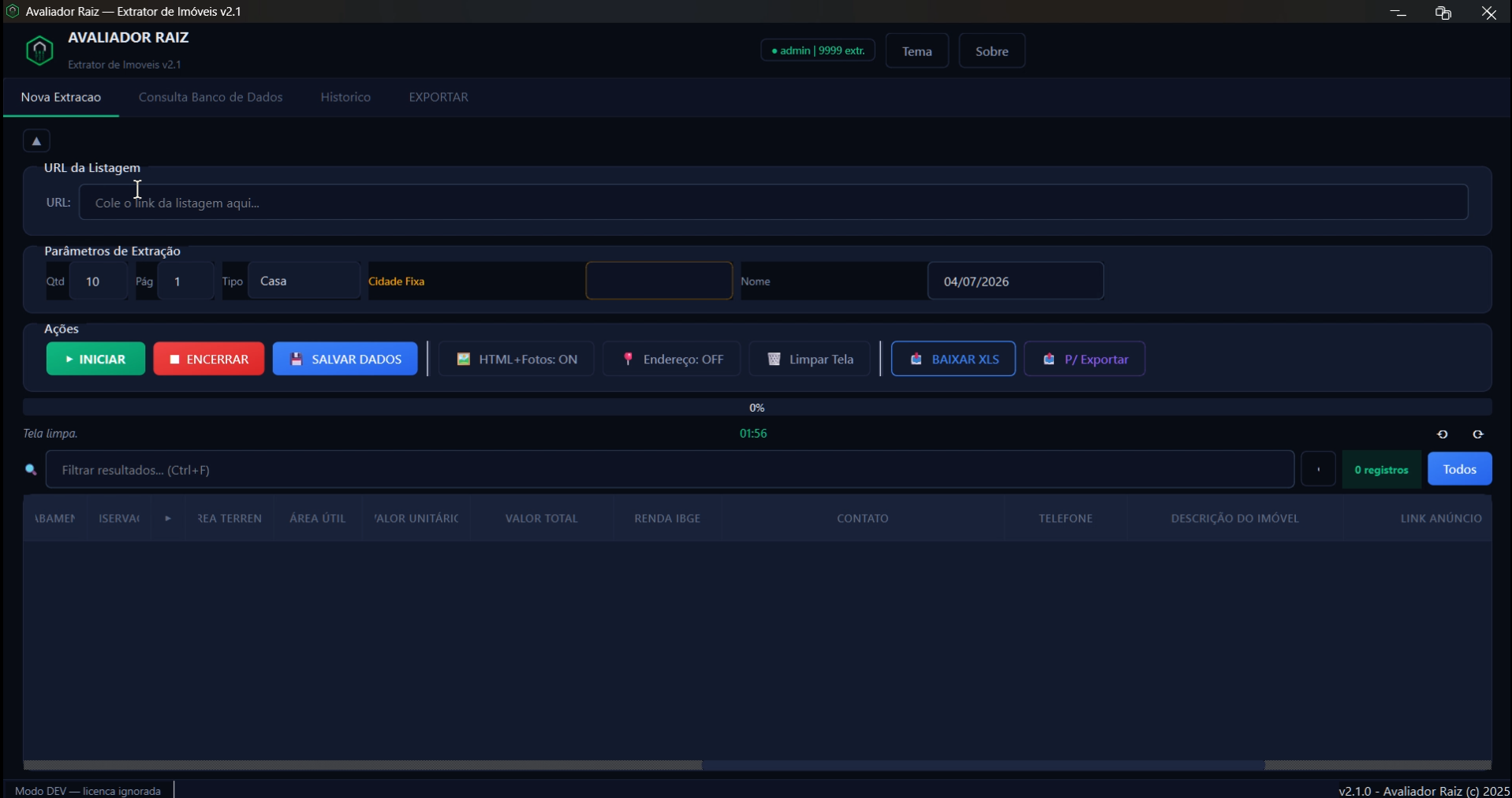The width and height of the screenshot is (1512, 798).
Task: Click the DESCRIÇÃO DO IMÓVEL column header
Action: 1235,518
